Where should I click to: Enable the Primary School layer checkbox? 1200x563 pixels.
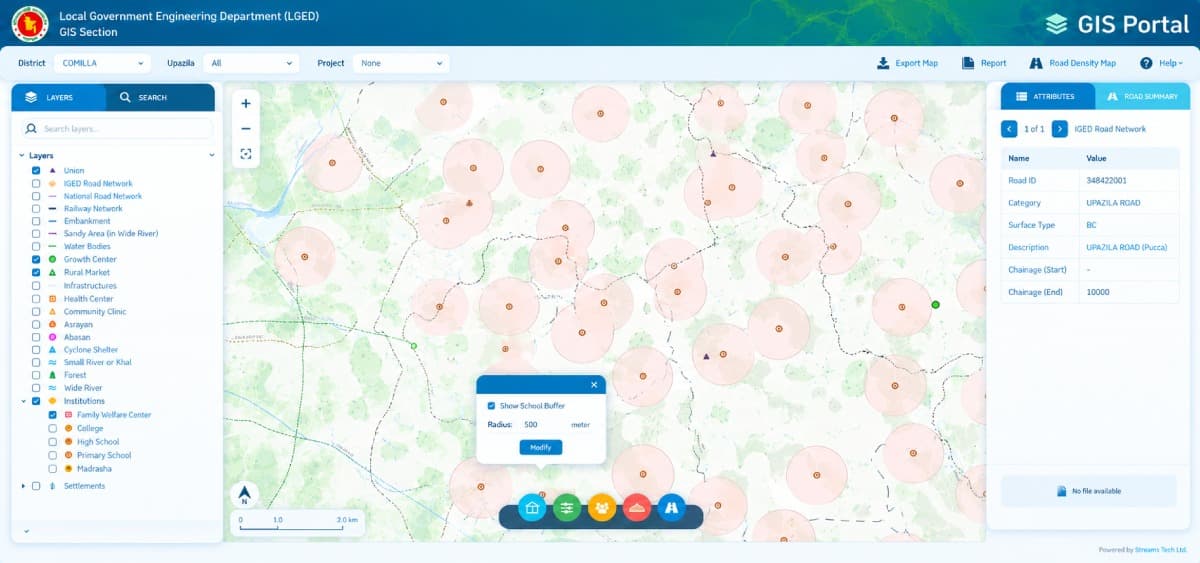coord(52,455)
